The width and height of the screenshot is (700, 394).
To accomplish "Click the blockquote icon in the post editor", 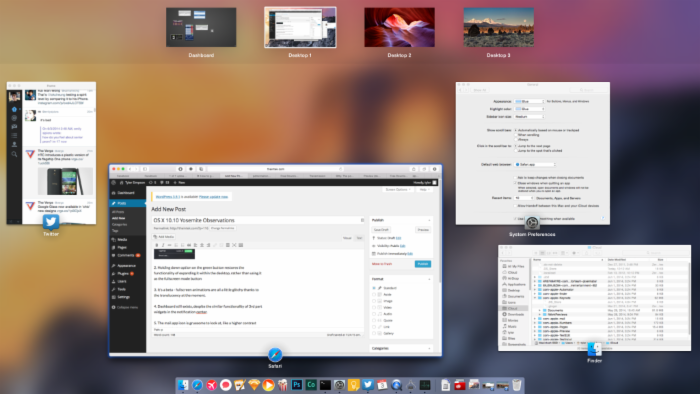I will coord(189,245).
